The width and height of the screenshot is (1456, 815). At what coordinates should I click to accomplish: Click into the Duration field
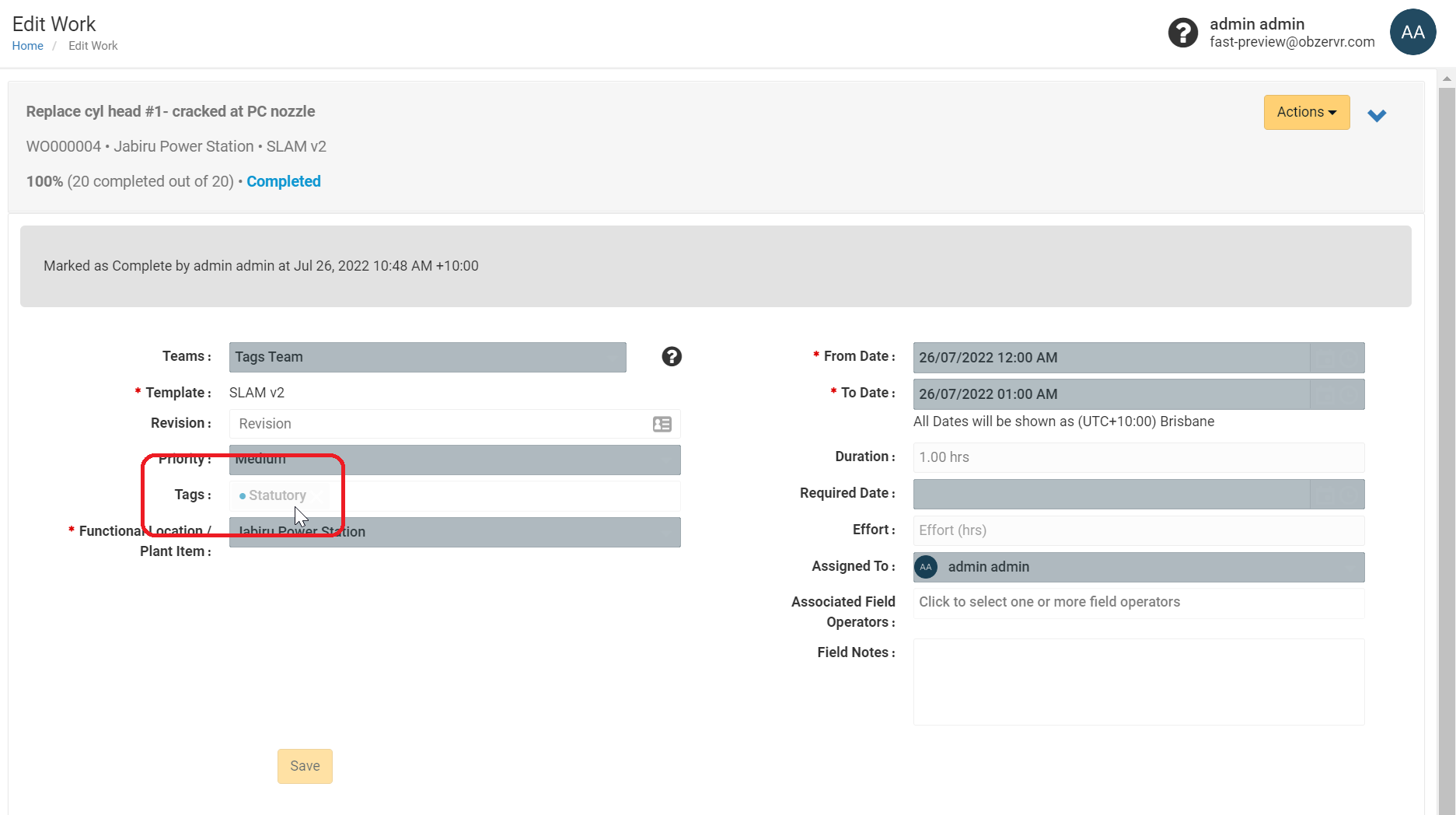pos(1139,457)
